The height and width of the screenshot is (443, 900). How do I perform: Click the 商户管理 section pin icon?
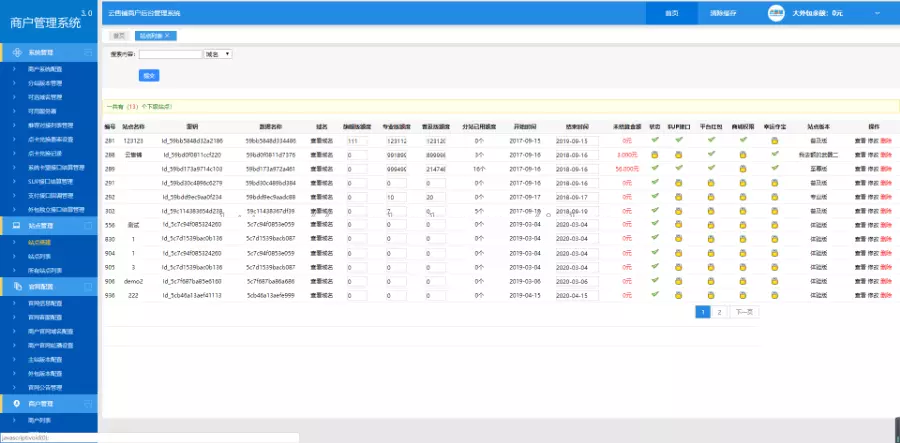17,403
